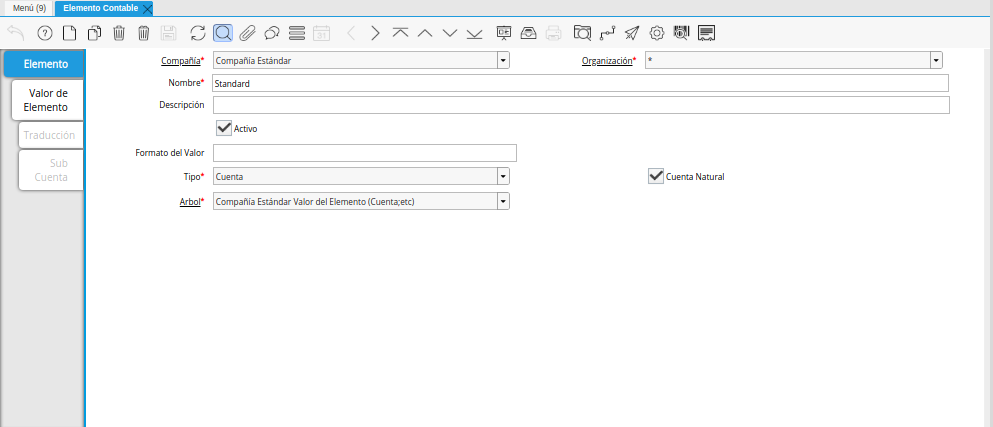Refresh the record data
The image size is (993, 427).
[198, 33]
